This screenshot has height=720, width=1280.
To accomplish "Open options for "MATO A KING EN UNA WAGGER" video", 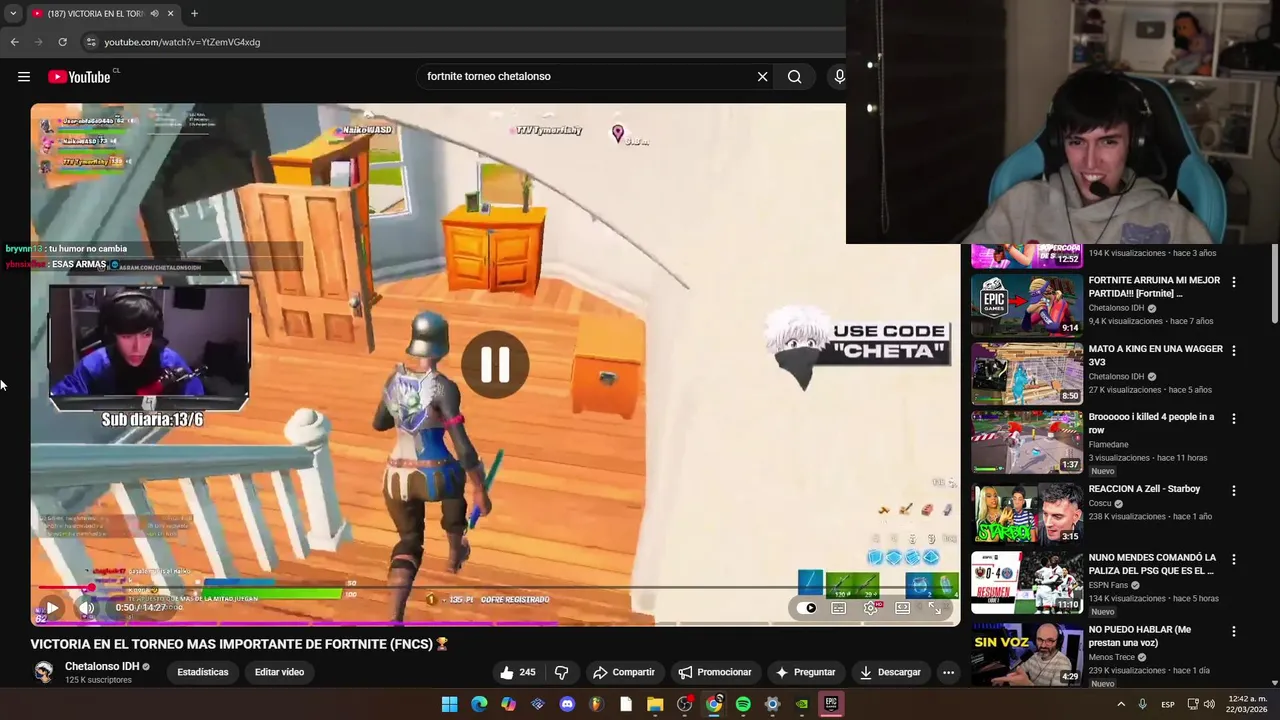I will coord(1233,351).
